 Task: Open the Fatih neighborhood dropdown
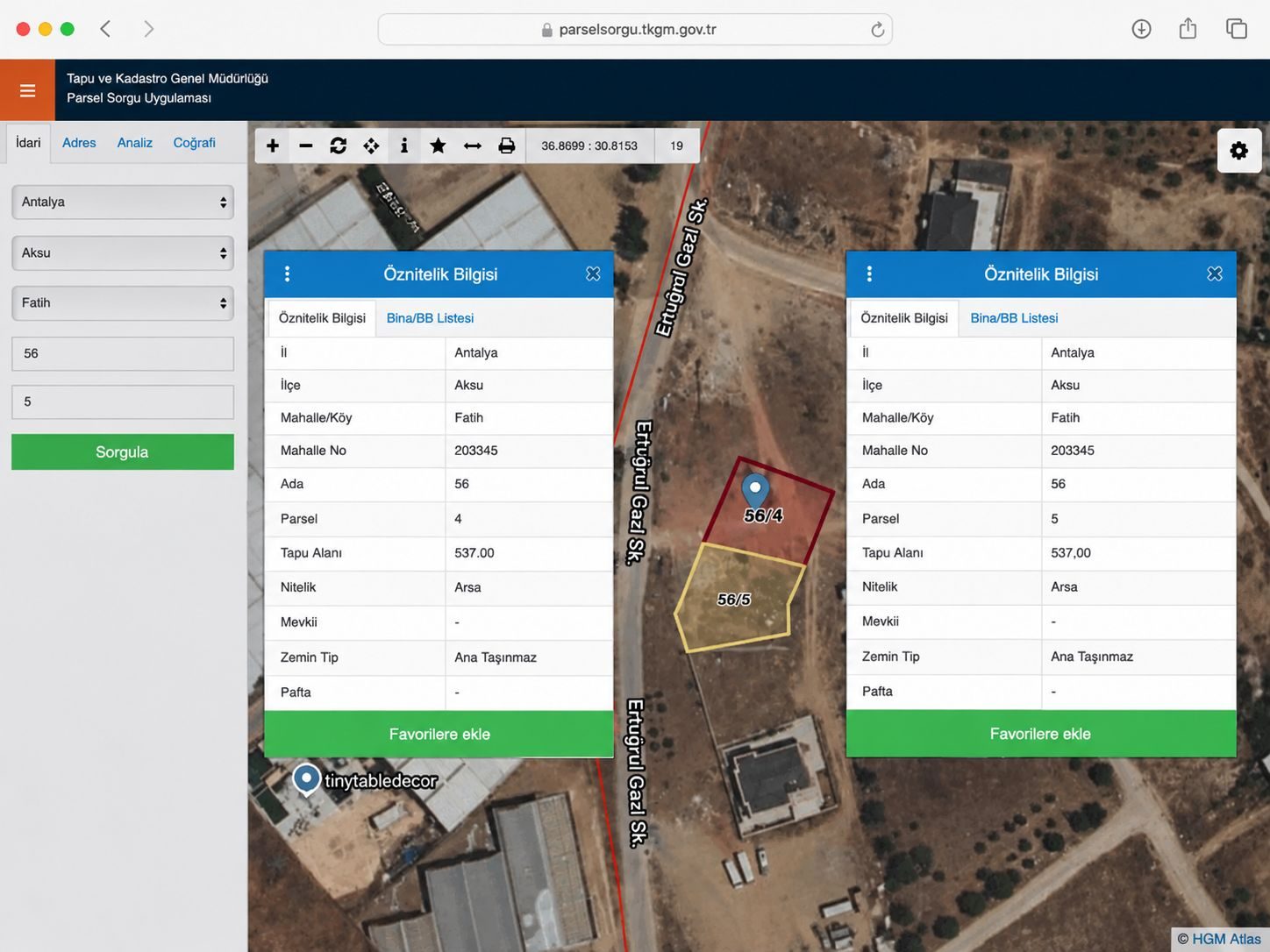click(123, 303)
